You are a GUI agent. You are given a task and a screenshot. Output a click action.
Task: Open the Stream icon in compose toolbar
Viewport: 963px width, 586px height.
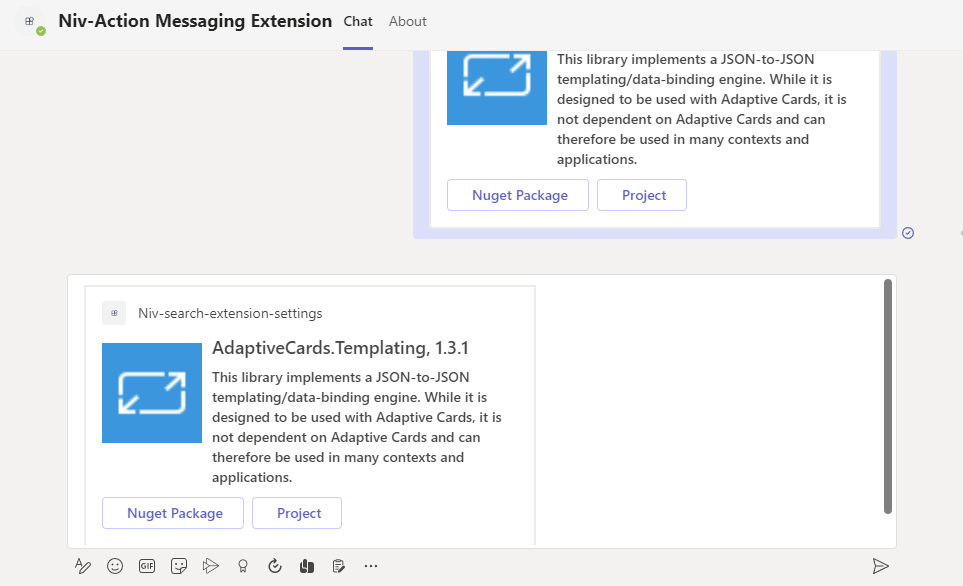pos(211,566)
